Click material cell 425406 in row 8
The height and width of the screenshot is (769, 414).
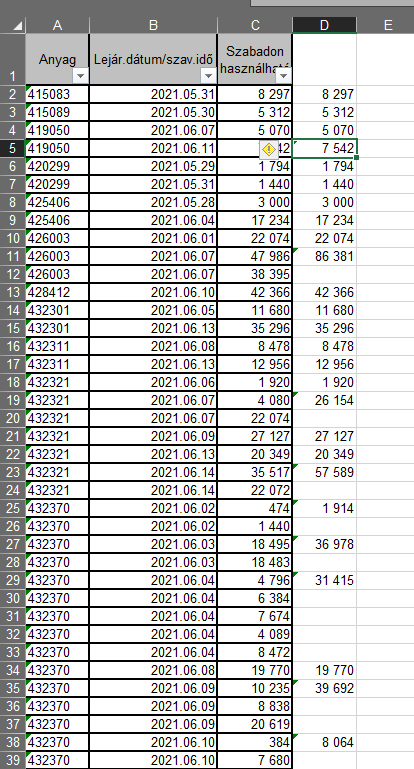coord(57,202)
